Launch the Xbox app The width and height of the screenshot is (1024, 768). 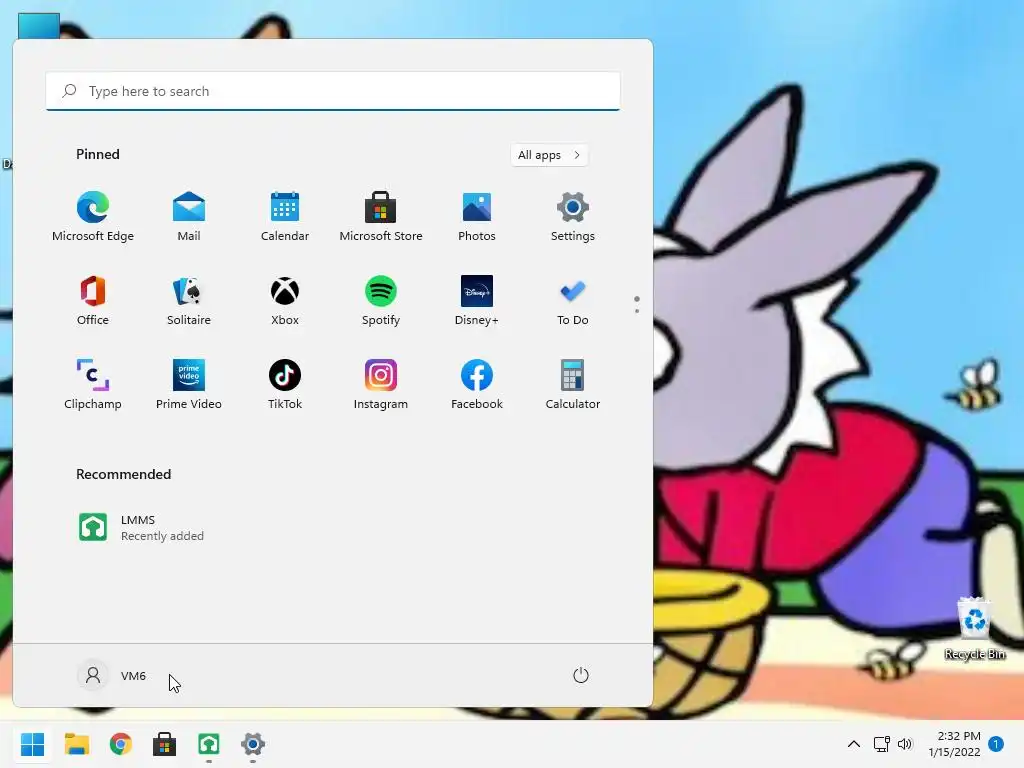coord(285,301)
